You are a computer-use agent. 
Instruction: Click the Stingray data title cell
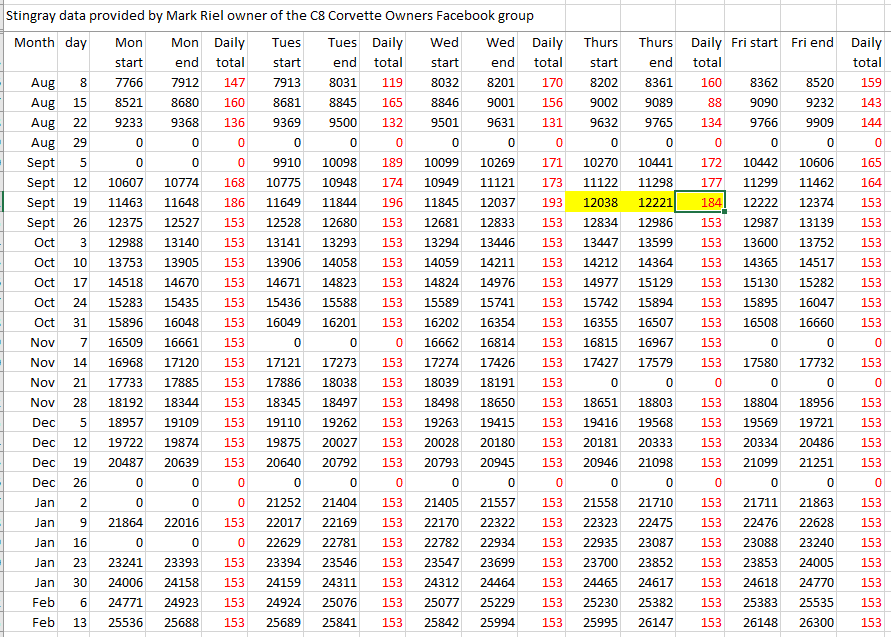tap(270, 16)
